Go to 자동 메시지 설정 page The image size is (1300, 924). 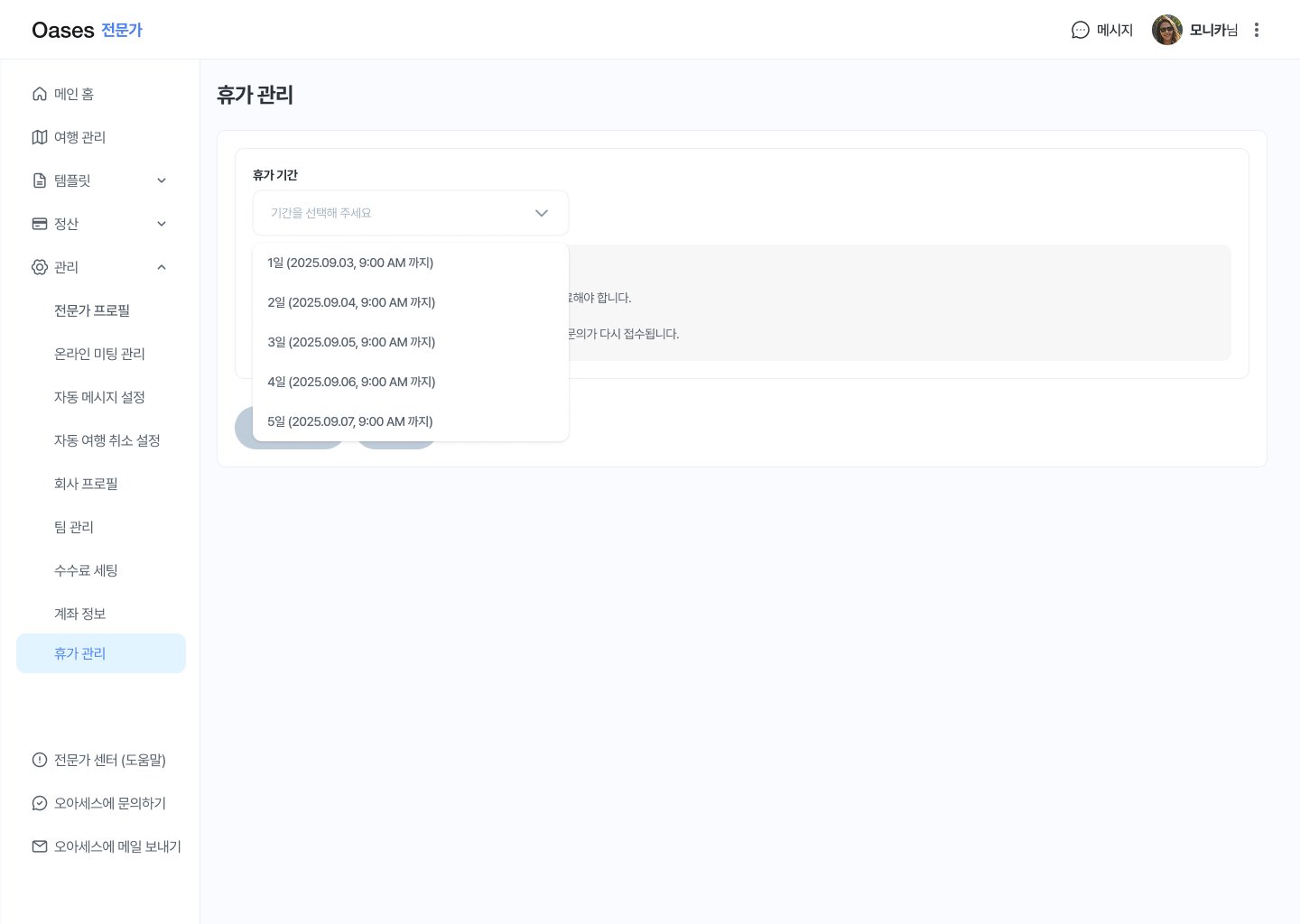click(99, 397)
